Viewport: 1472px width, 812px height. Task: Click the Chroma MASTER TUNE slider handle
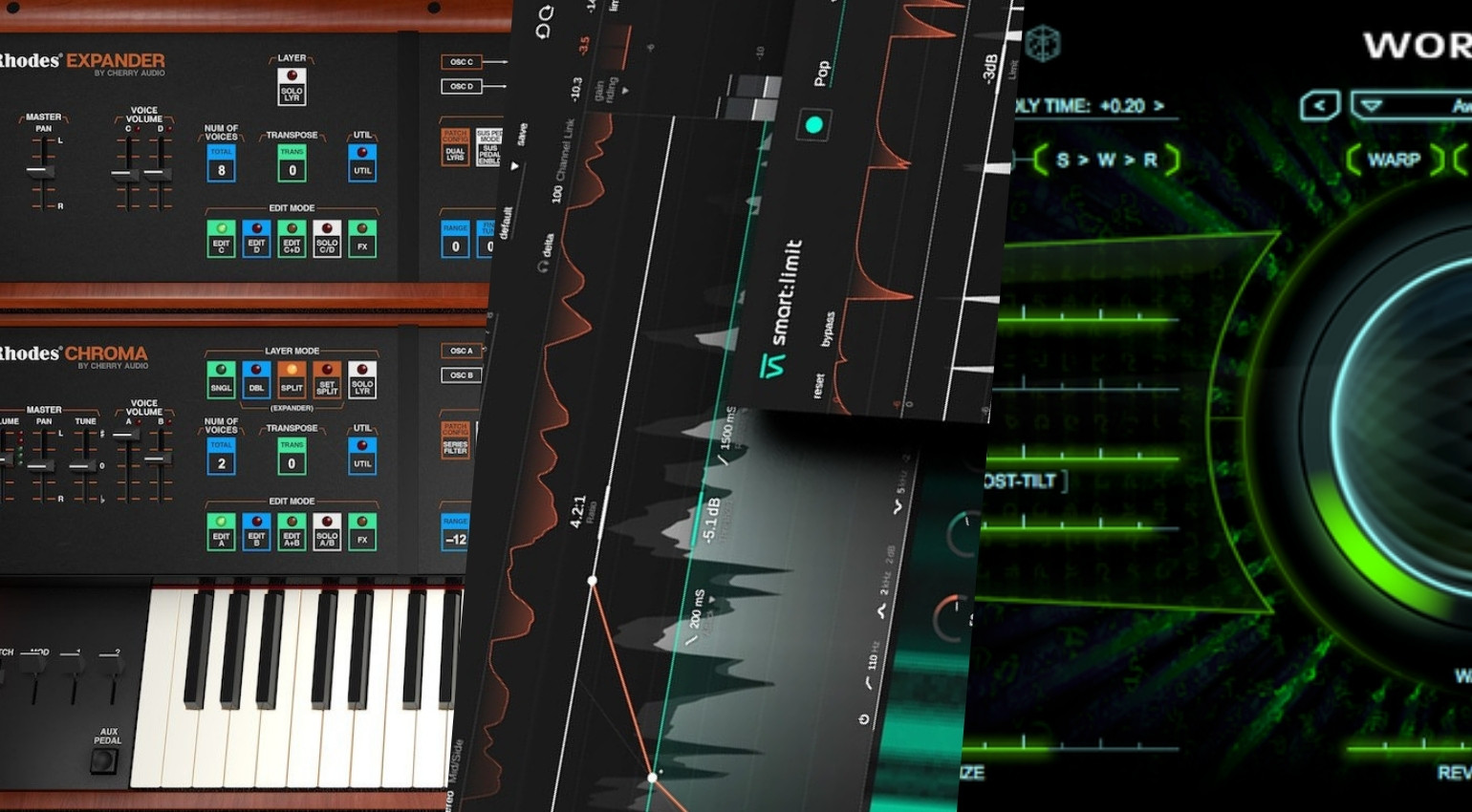point(82,467)
